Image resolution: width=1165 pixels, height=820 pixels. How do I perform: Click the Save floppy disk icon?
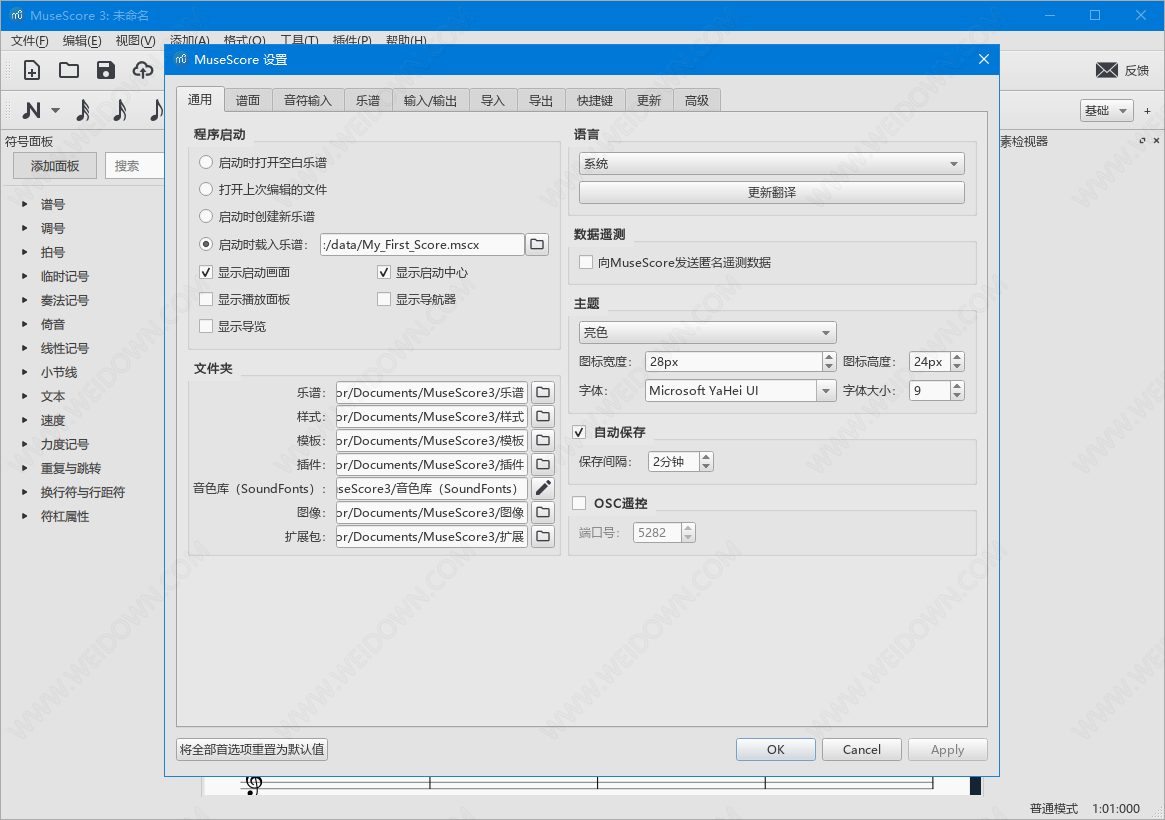106,70
